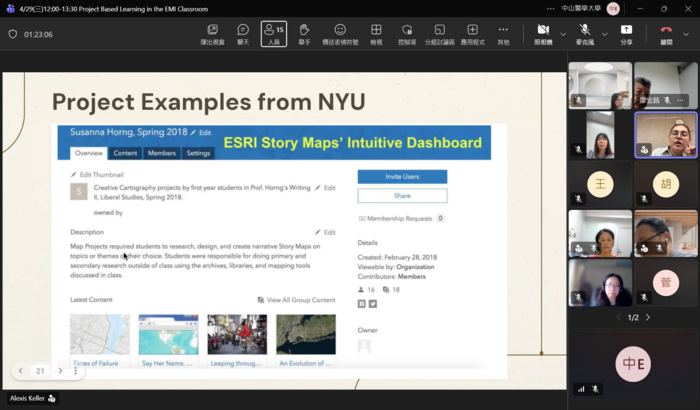Open the Leaping through thumbnail with dancer
The width and height of the screenshot is (700, 410).
coord(237,335)
